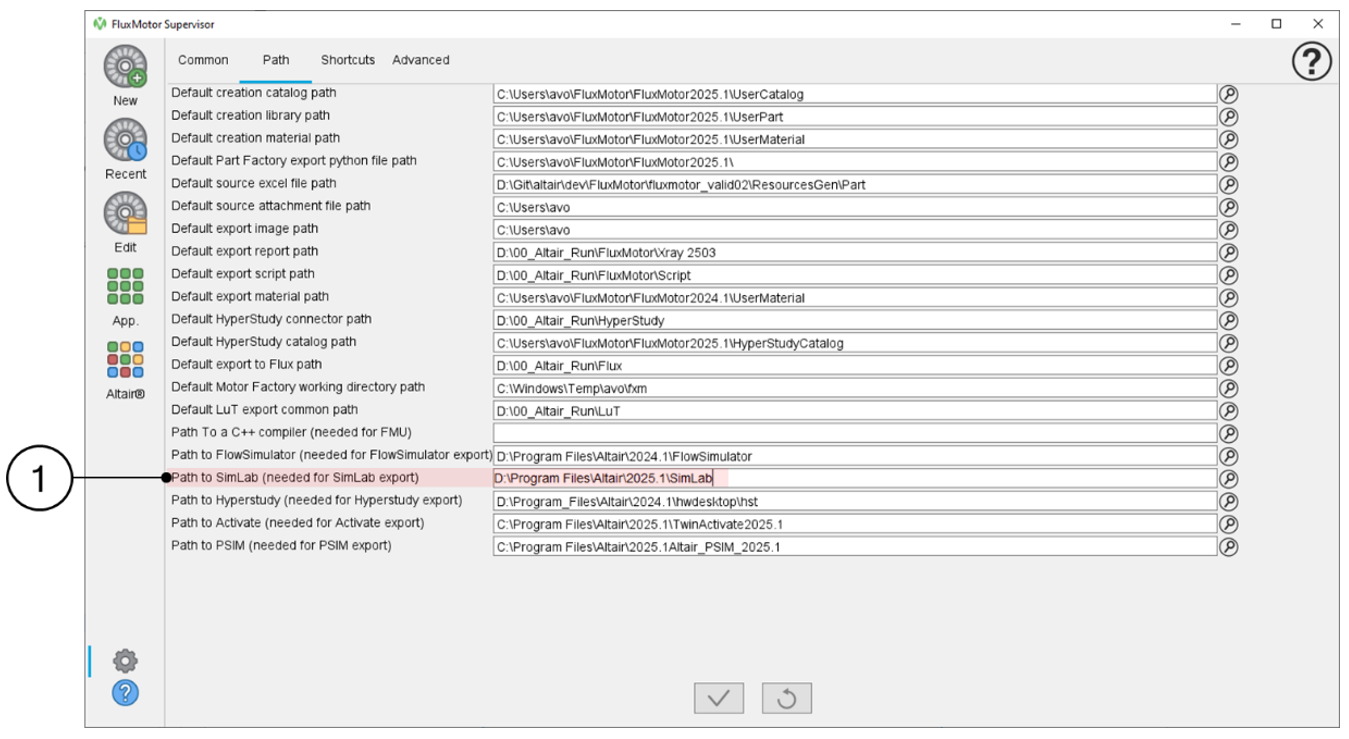Edit the Default export report path field

[855, 253]
